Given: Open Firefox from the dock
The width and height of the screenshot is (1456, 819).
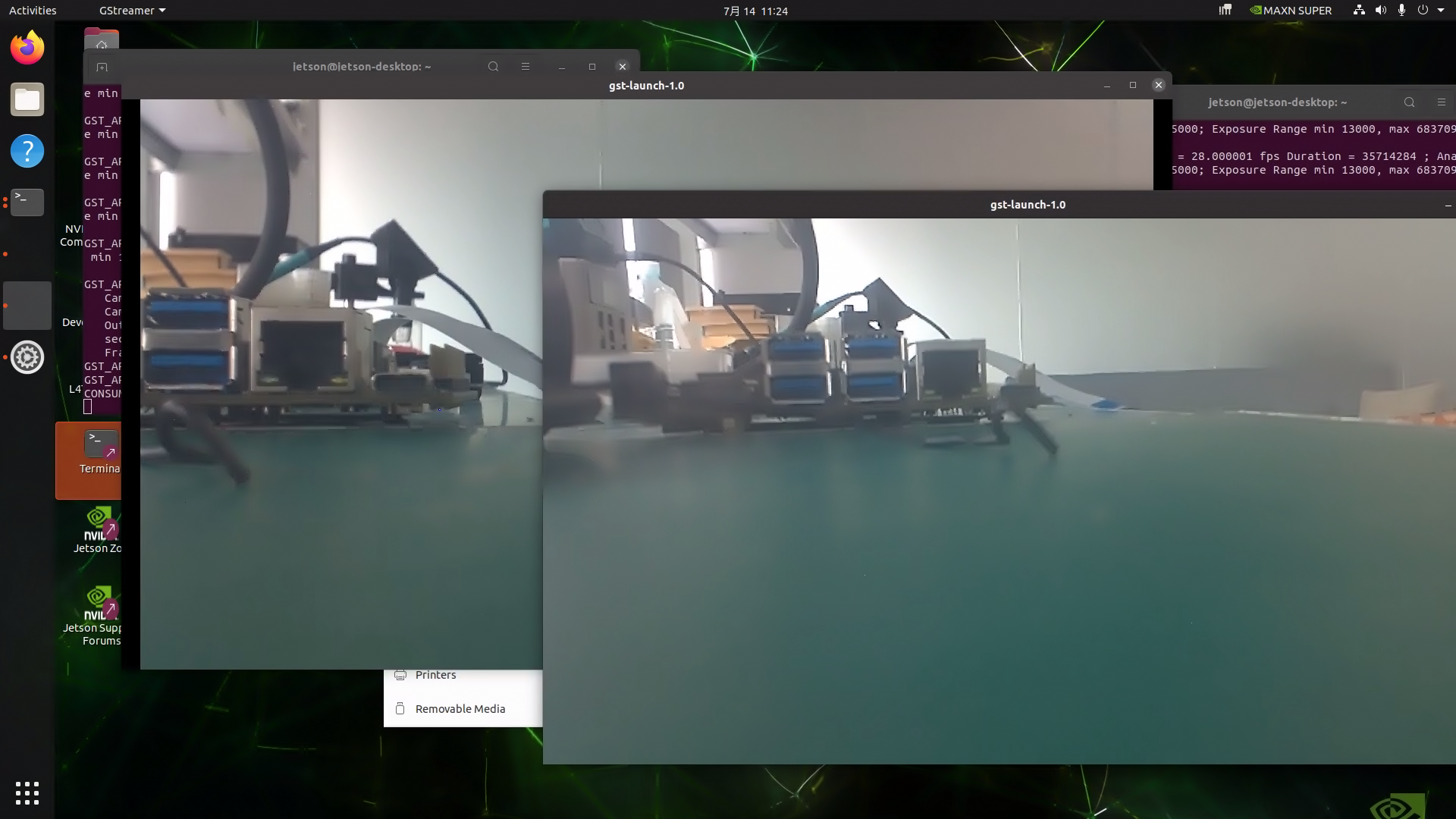Looking at the screenshot, I should 27,48.
